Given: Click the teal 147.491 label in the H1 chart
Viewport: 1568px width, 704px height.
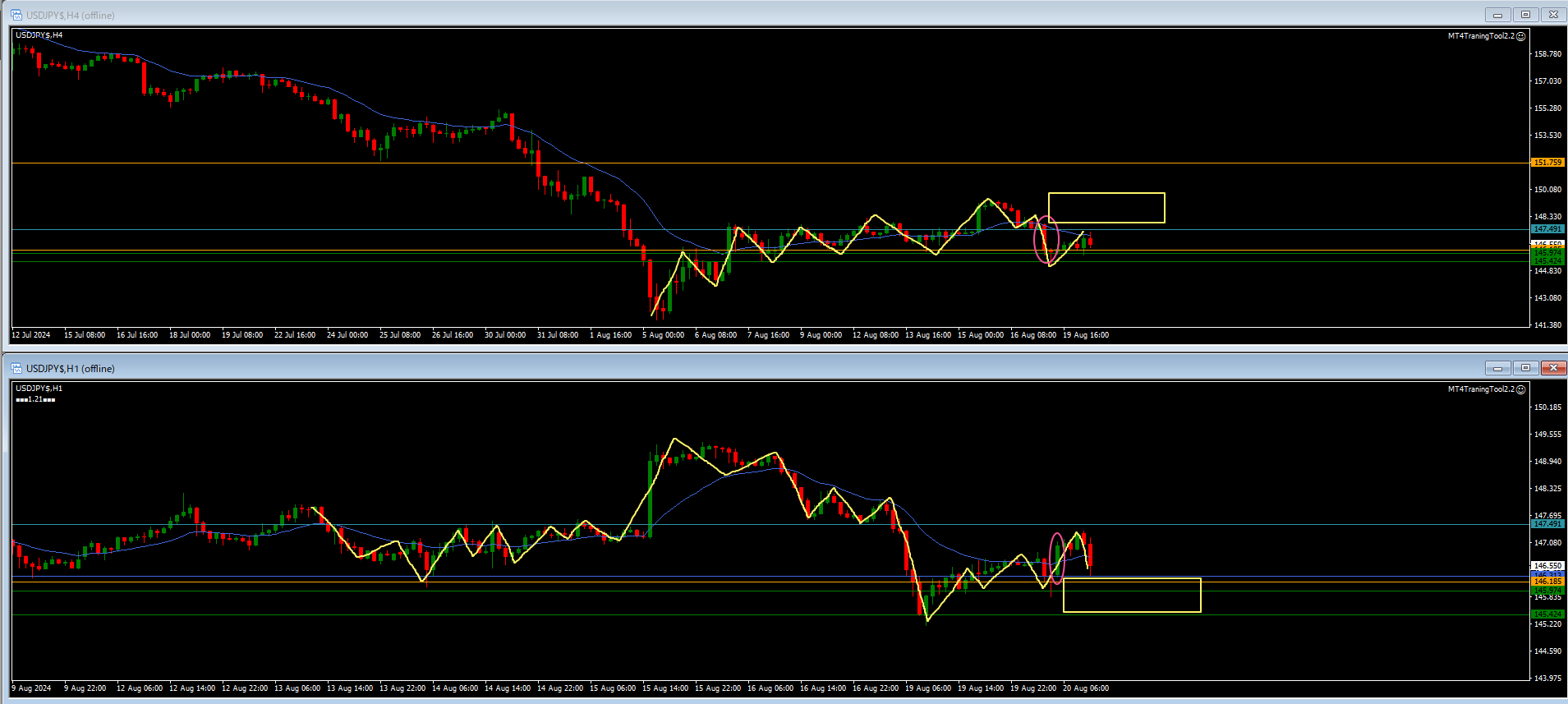Looking at the screenshot, I should pyautogui.click(x=1547, y=524).
